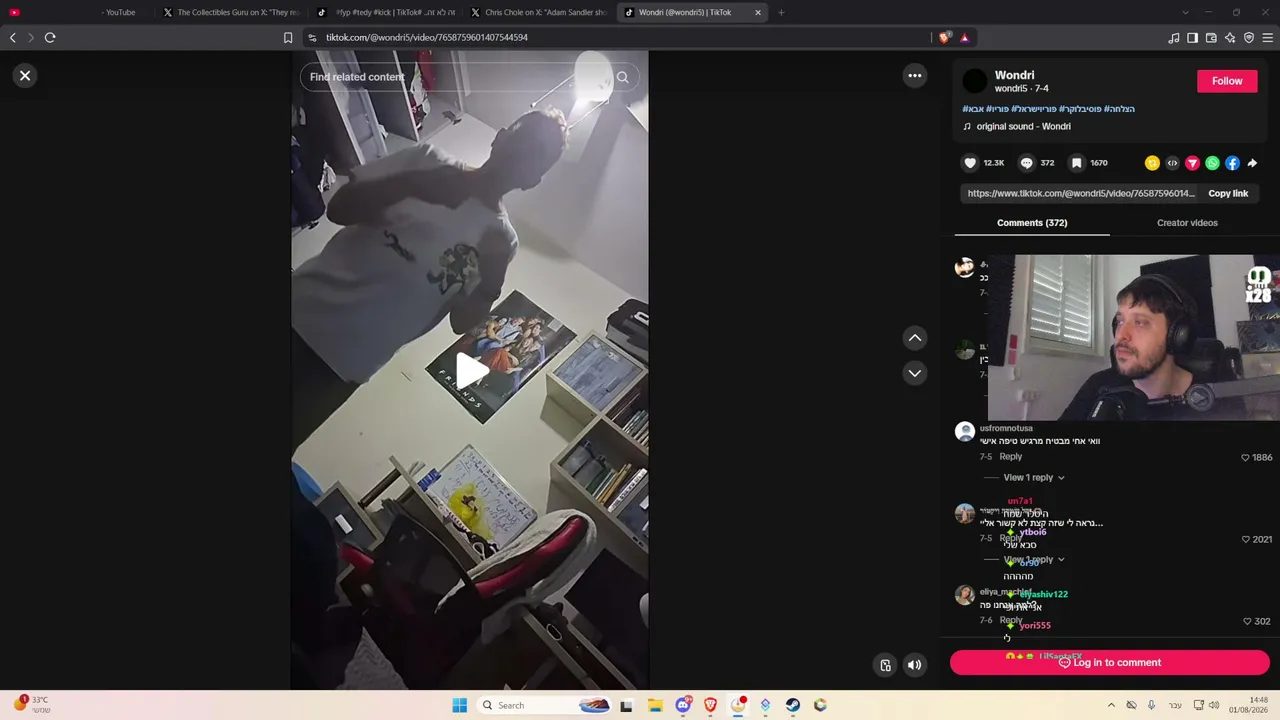Toggle the browser sidebar panel
Viewport: 1280px width, 720px height.
(x=1192, y=38)
